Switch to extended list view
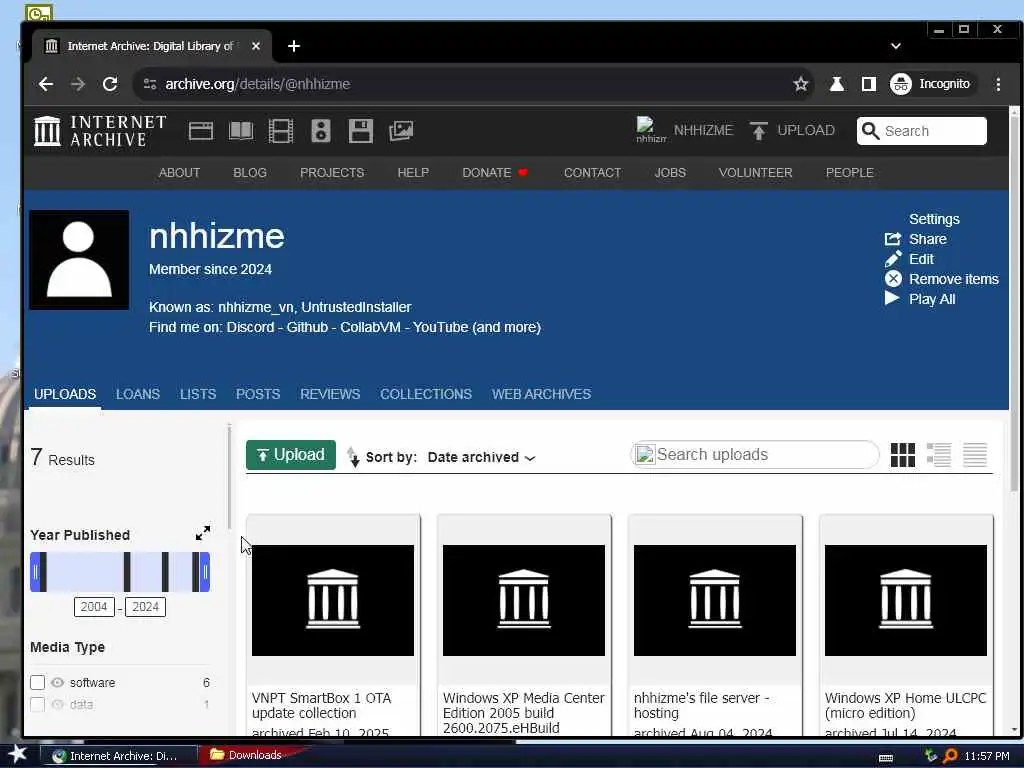 click(x=938, y=455)
